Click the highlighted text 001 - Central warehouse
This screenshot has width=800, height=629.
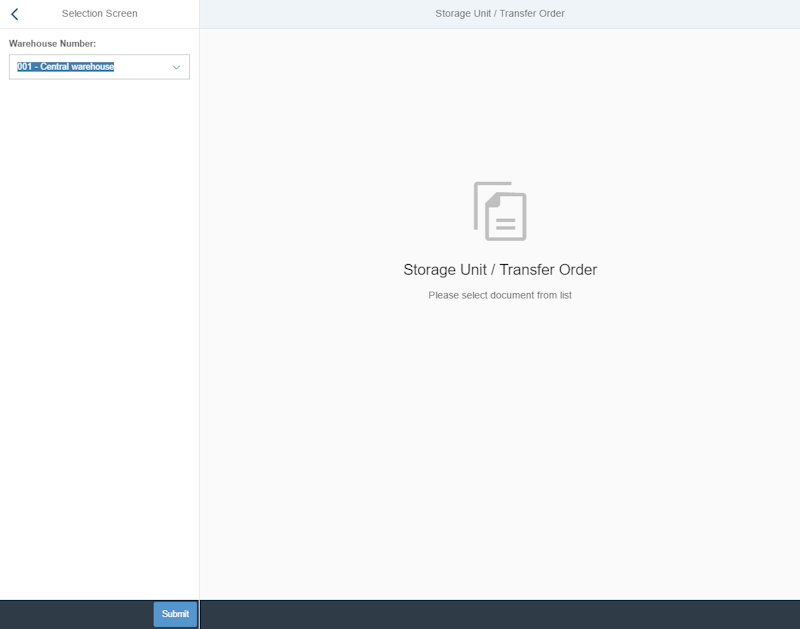coord(63,67)
